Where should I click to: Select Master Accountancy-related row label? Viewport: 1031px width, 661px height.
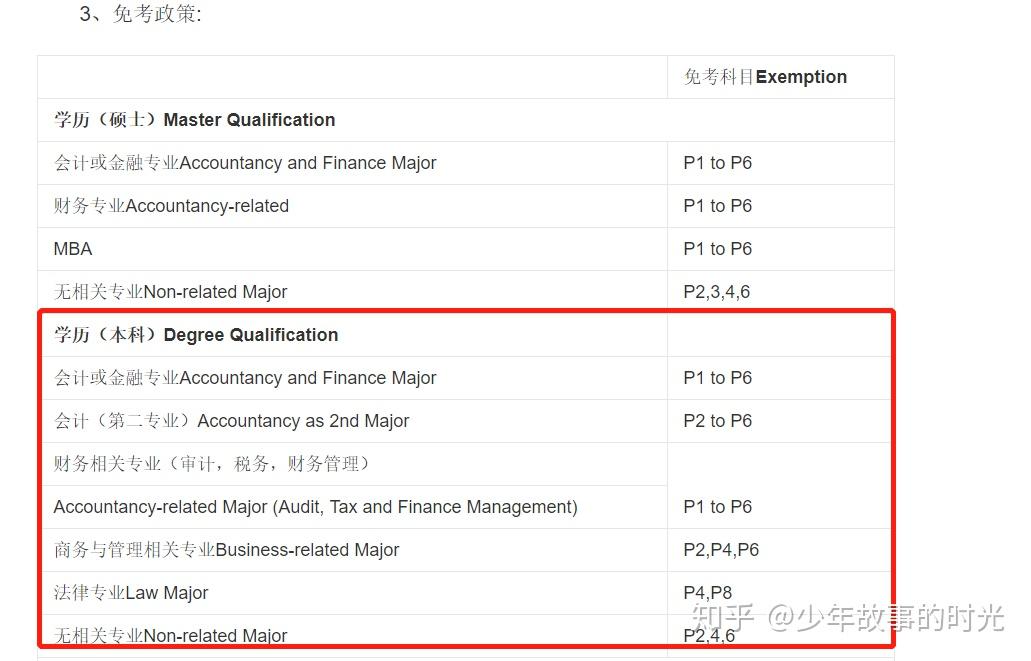point(171,206)
